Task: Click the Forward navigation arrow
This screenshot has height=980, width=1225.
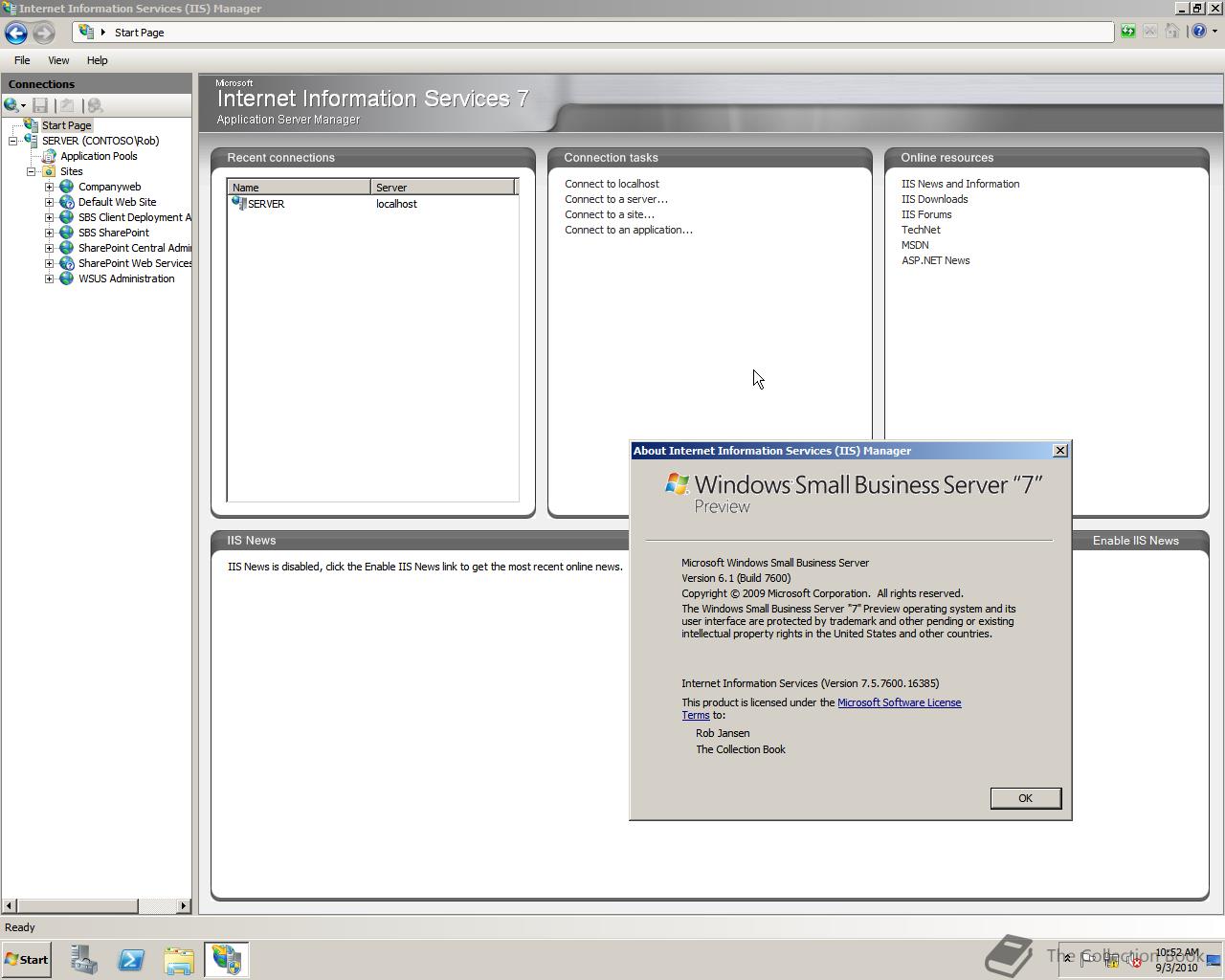Action: point(43,33)
